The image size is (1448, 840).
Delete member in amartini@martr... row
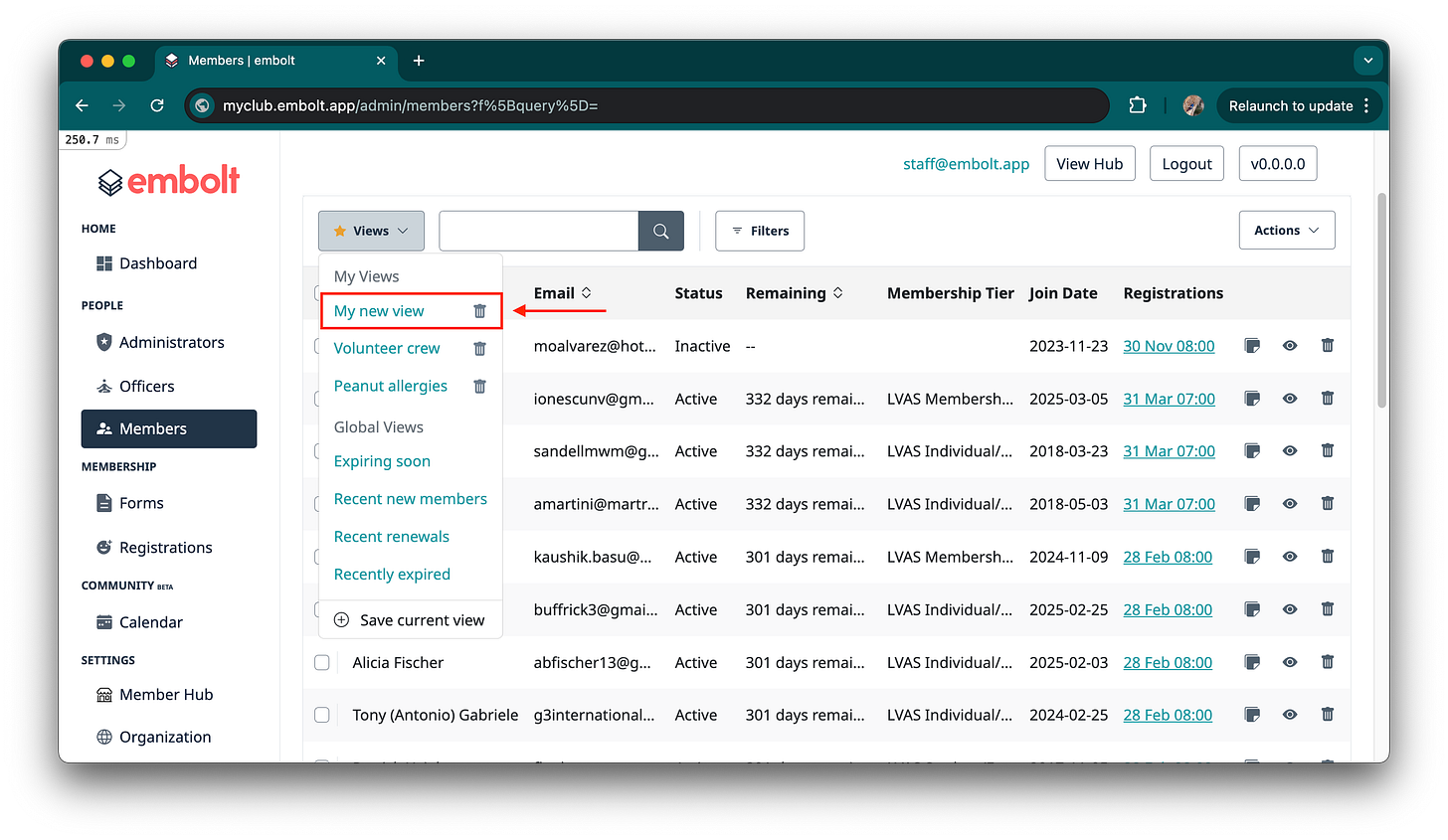[1327, 504]
